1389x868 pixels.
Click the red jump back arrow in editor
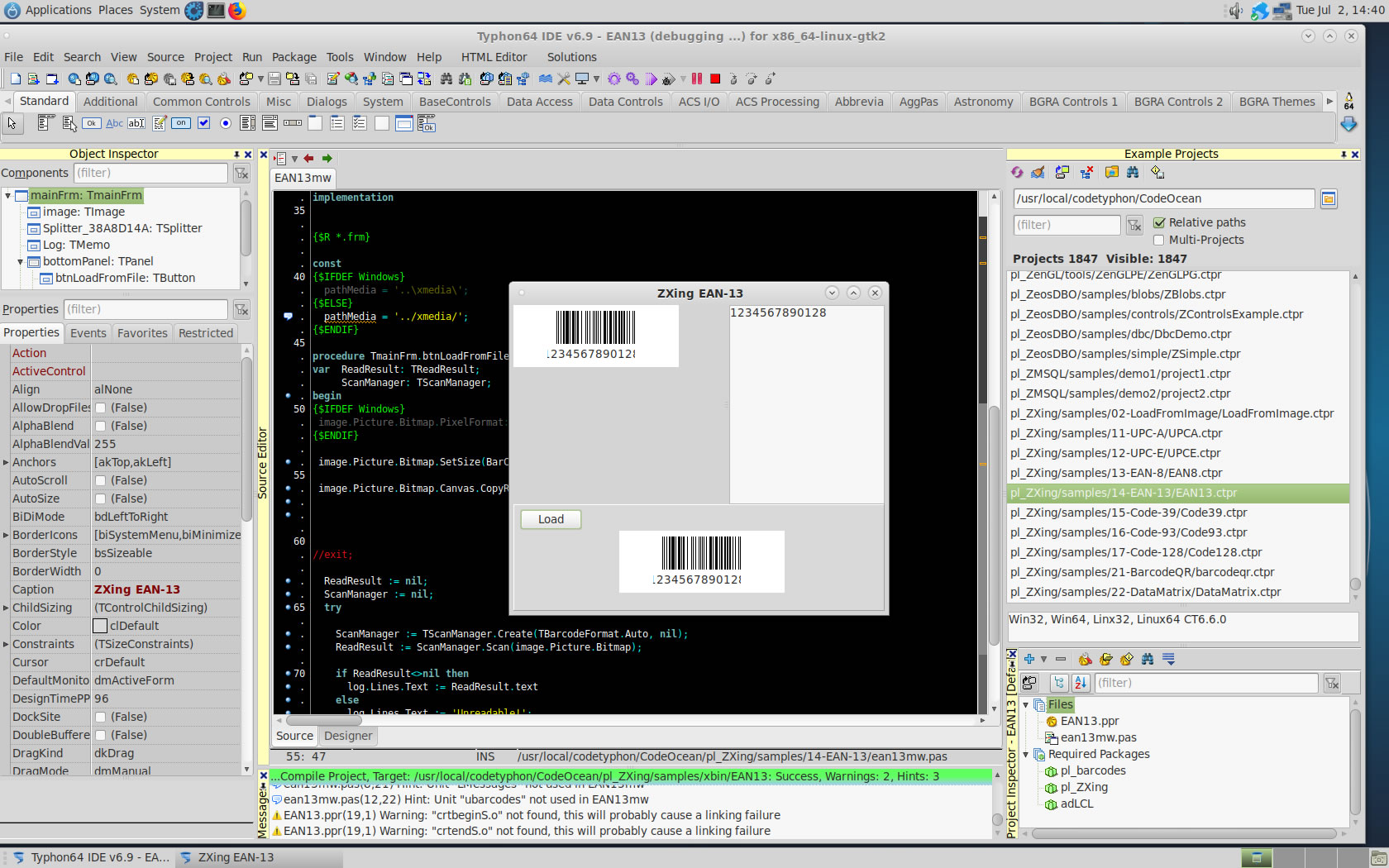[308, 158]
